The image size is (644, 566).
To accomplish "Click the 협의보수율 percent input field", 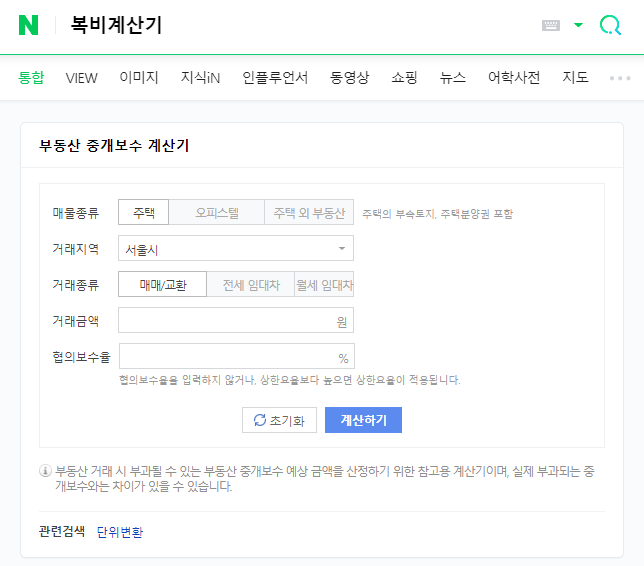I will [x=237, y=356].
